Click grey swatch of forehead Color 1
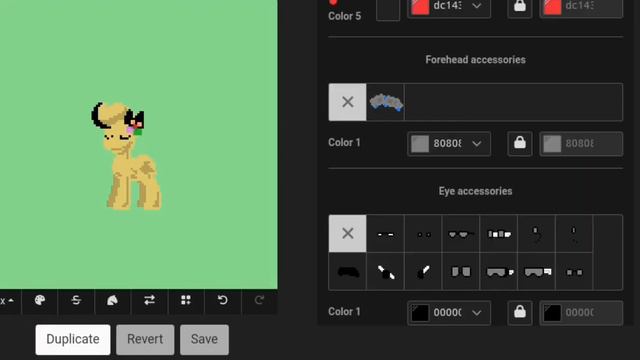Screen dimensions: 640x360 [x=420, y=144]
